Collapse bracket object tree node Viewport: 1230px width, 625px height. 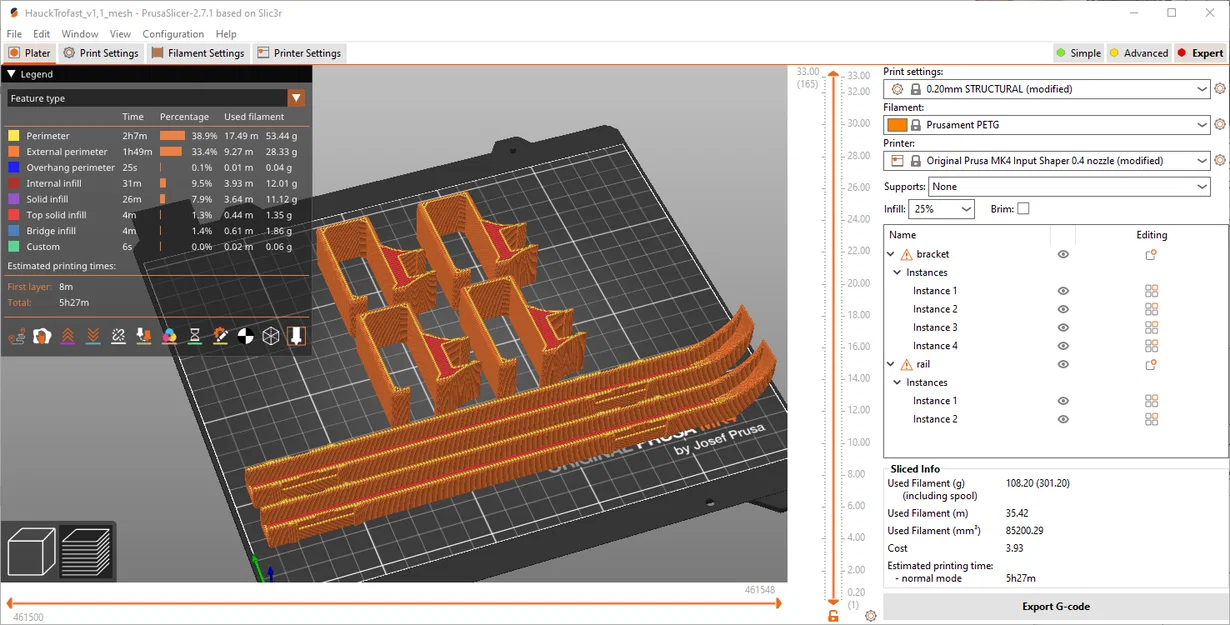pos(892,255)
